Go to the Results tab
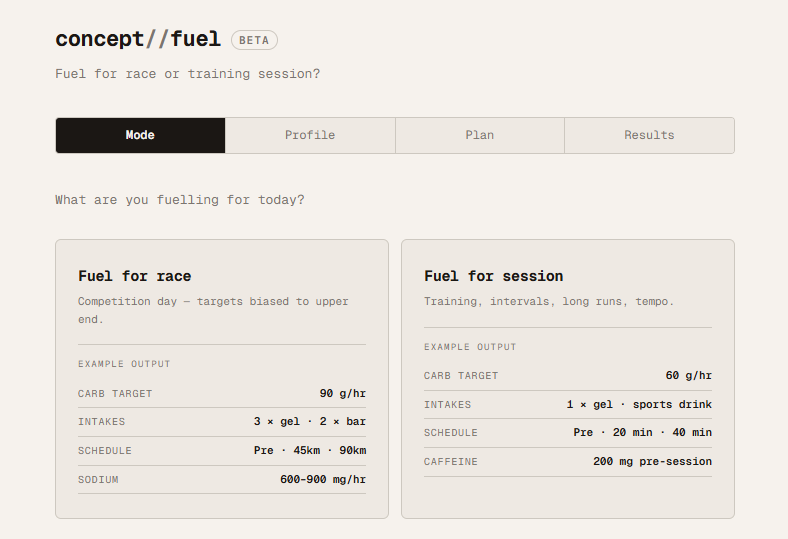Screen dimensions: 788x539 point(649,135)
